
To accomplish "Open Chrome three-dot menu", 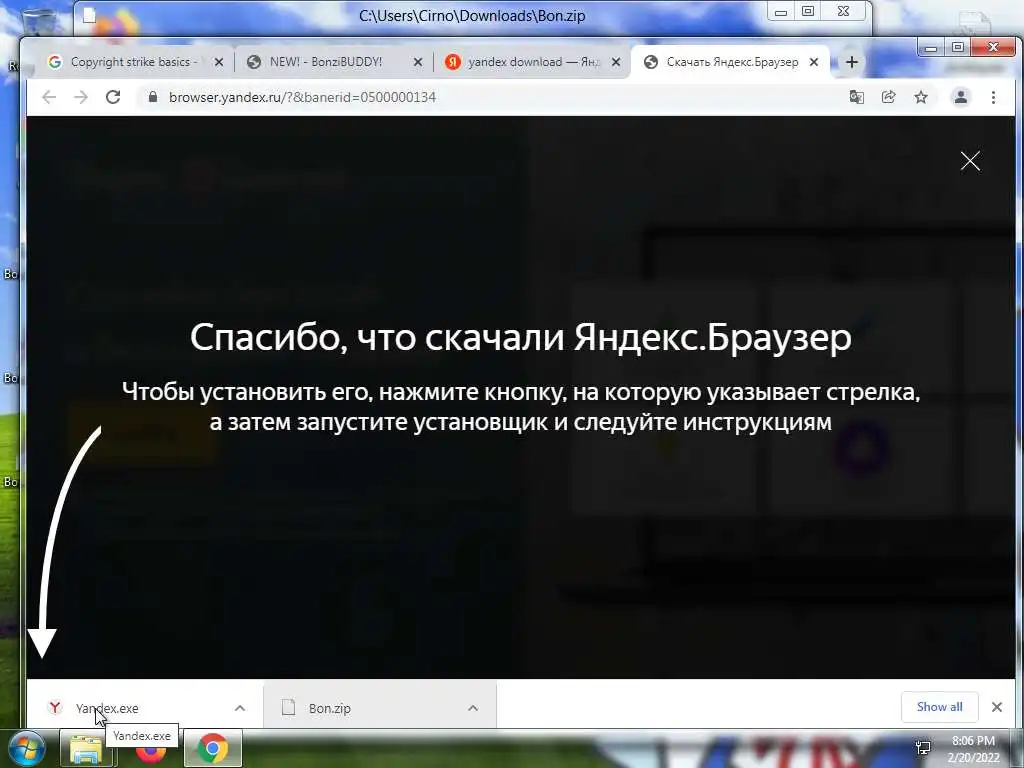I will [x=993, y=97].
